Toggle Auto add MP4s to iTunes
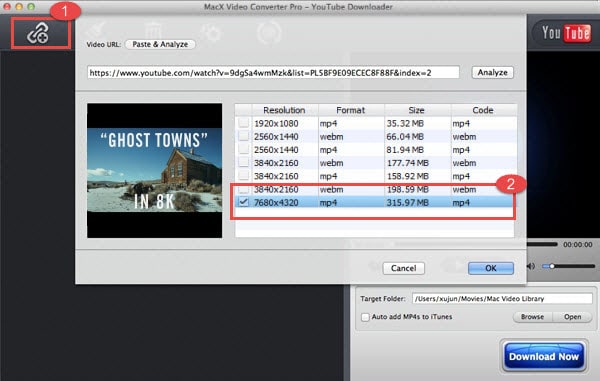This screenshot has height=381, width=600. tap(365, 317)
